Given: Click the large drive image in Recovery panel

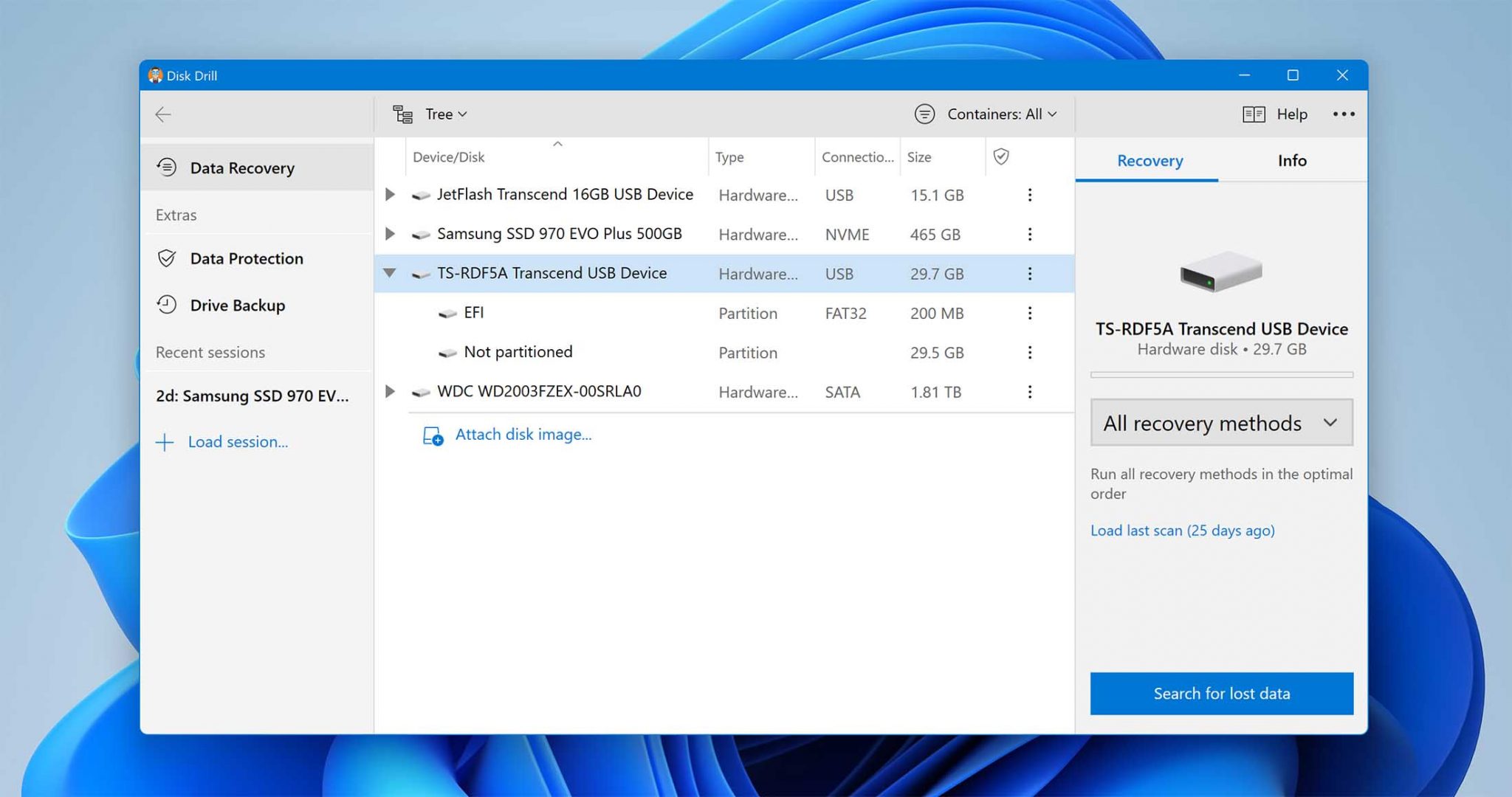Looking at the screenshot, I should tap(1221, 272).
